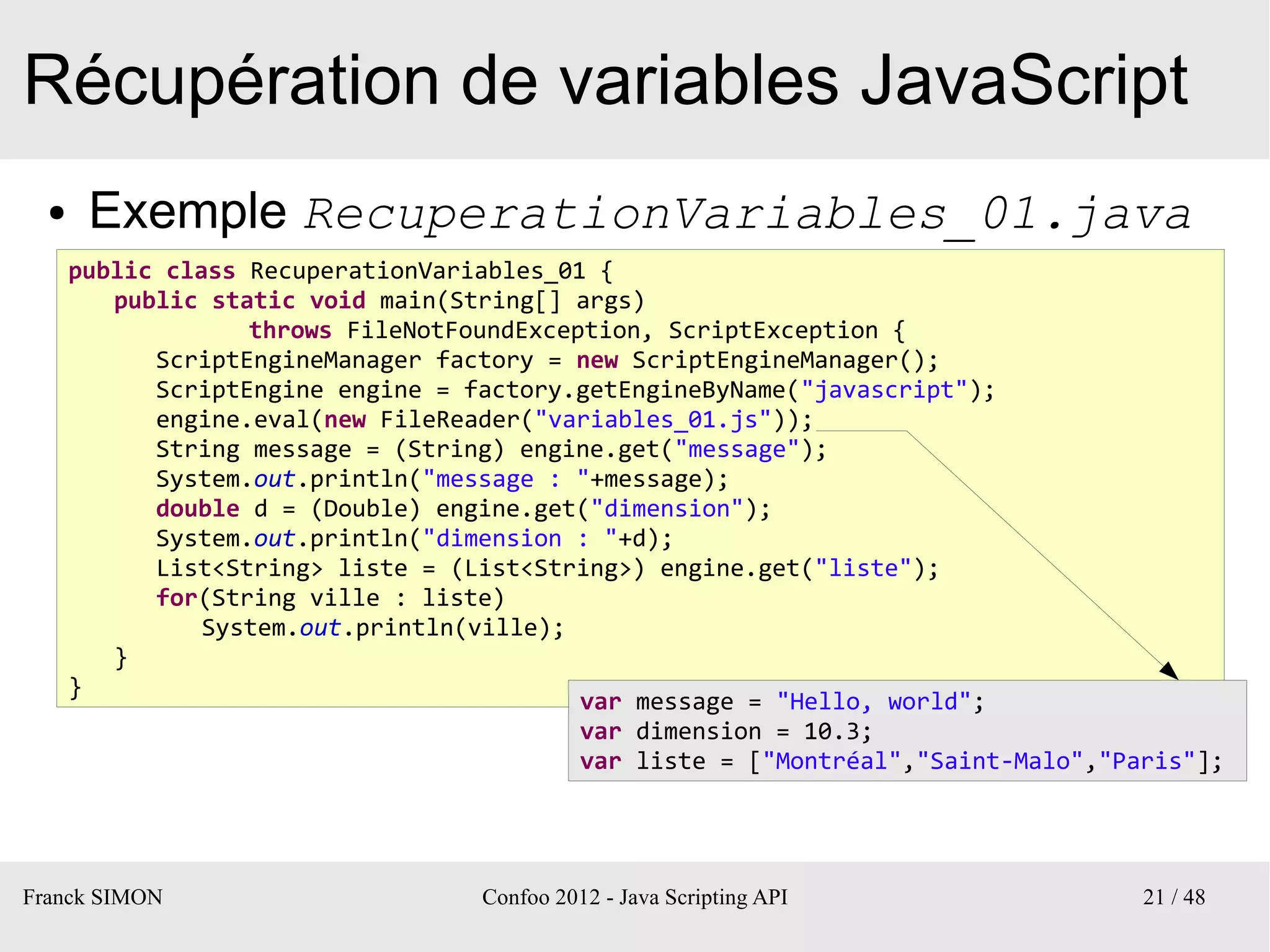Click the line 'String message = (String) engine.get("message");'
Viewport: 1270px width, 952px height.
point(491,450)
